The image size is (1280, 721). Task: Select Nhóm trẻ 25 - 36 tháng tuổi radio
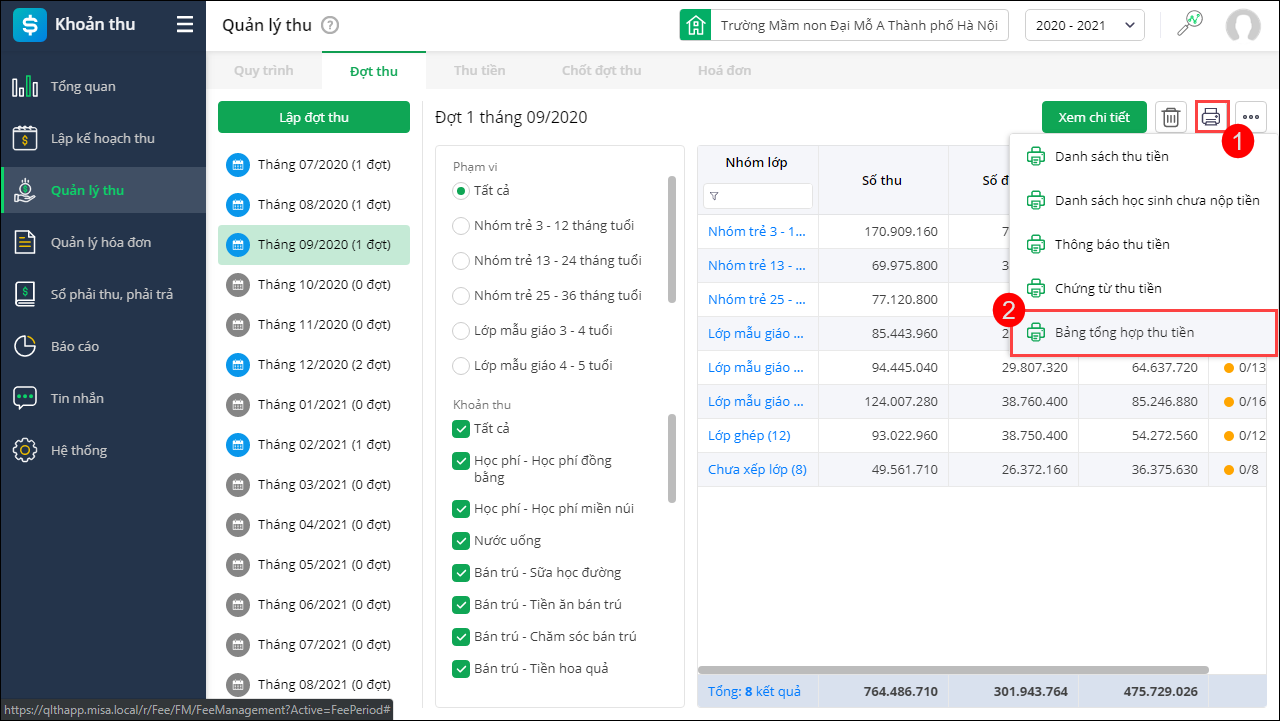pos(461,296)
